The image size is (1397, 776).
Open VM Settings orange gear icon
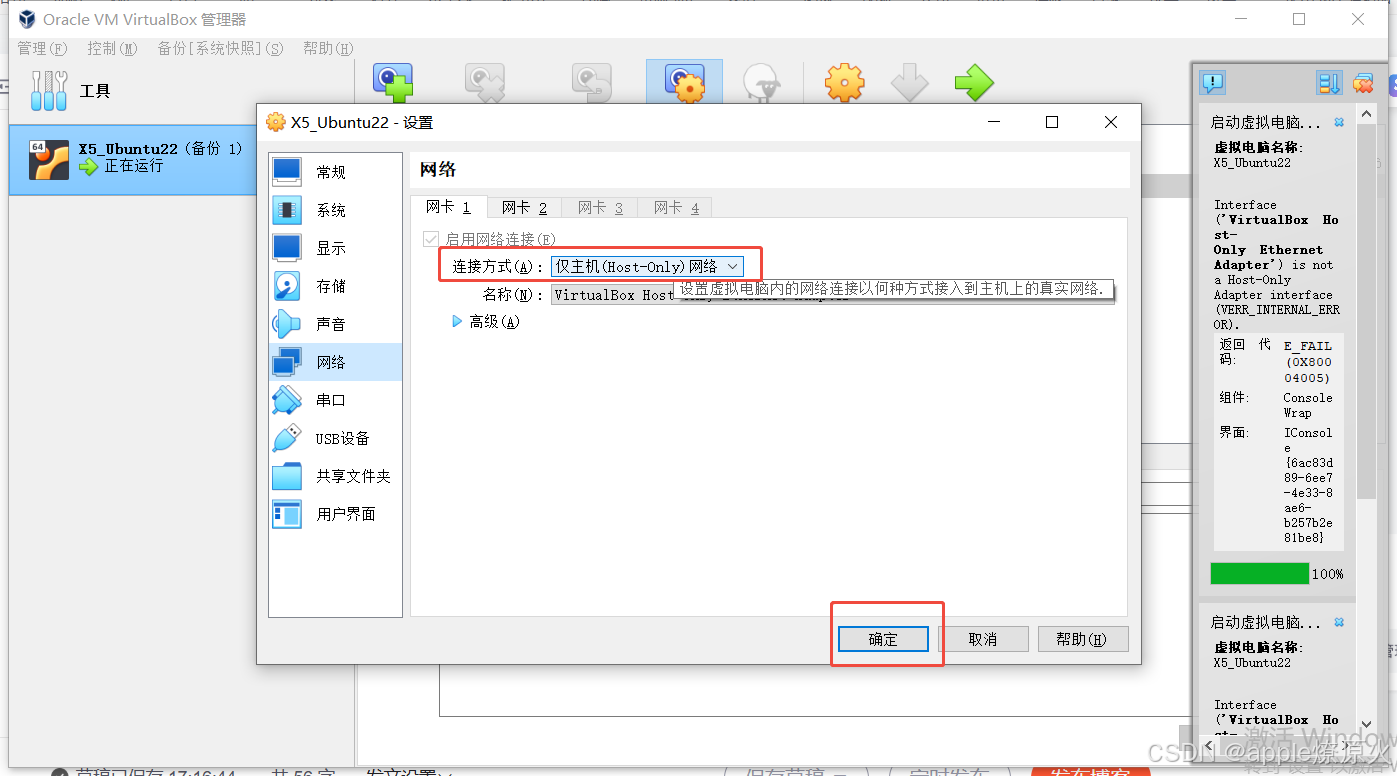[844, 83]
